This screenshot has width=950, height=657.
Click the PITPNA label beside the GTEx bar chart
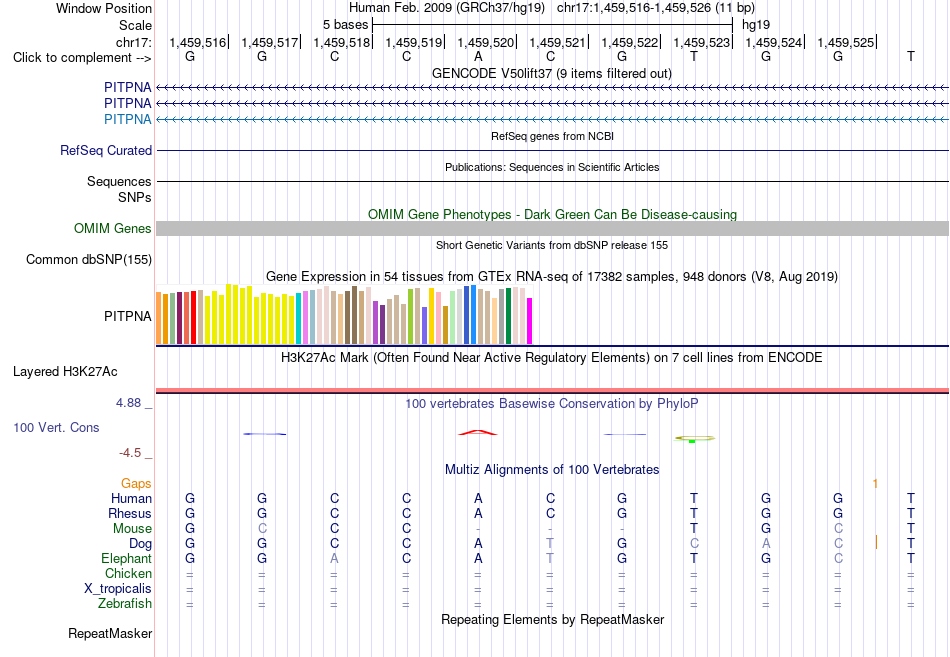coord(127,316)
